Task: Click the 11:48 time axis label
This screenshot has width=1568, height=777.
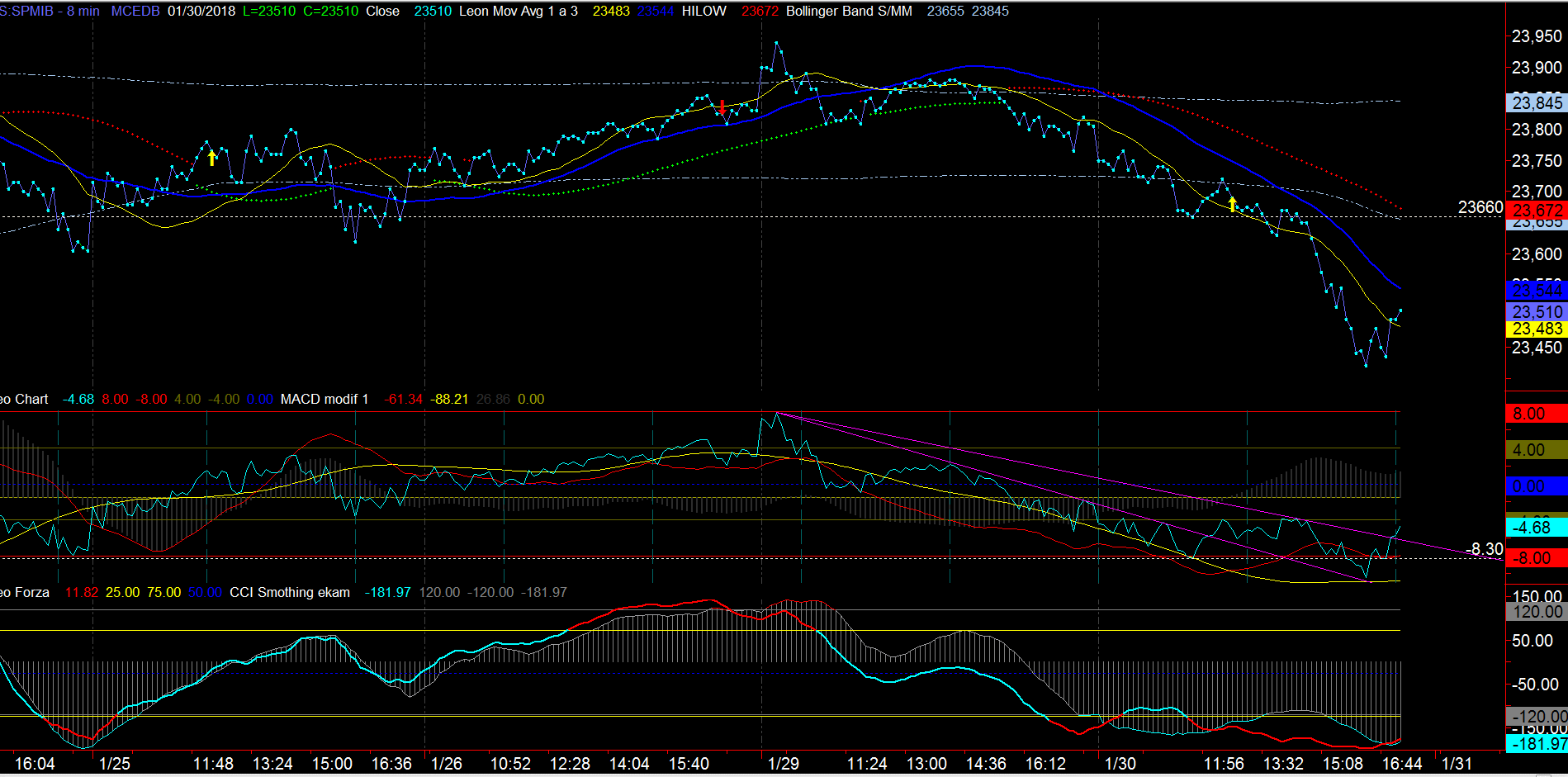Action: [x=213, y=764]
